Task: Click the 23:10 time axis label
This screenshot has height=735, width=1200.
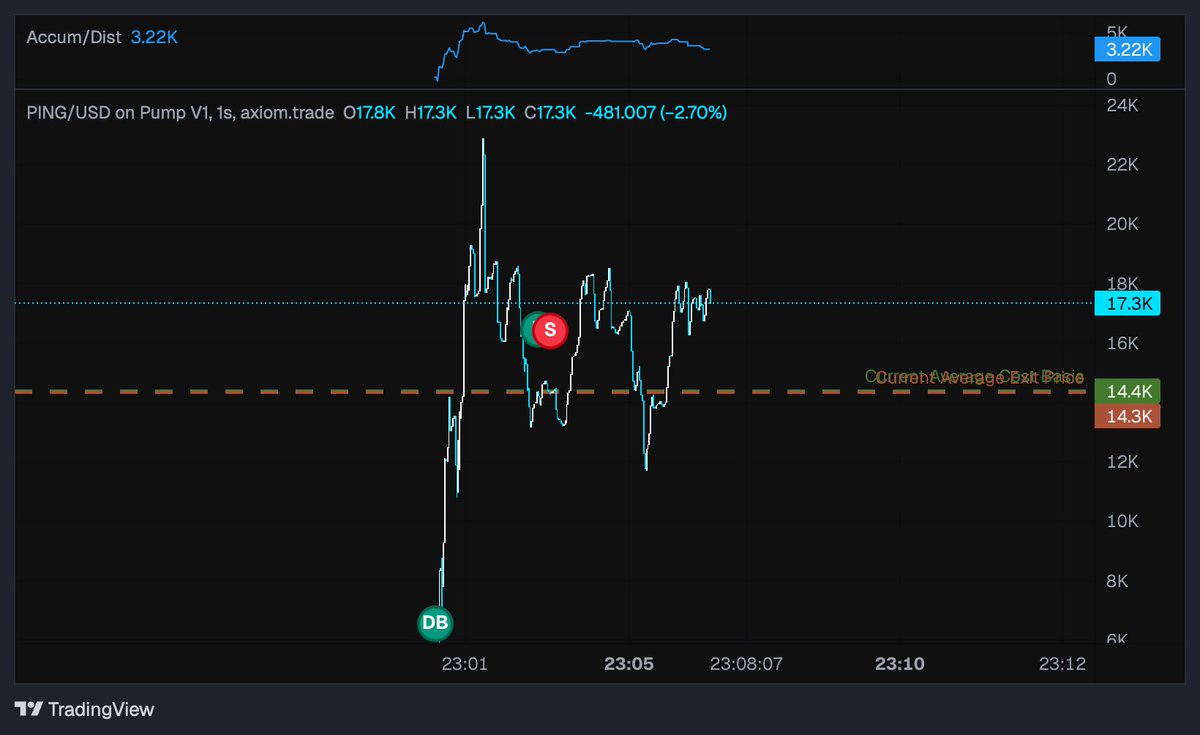Action: coord(899,663)
